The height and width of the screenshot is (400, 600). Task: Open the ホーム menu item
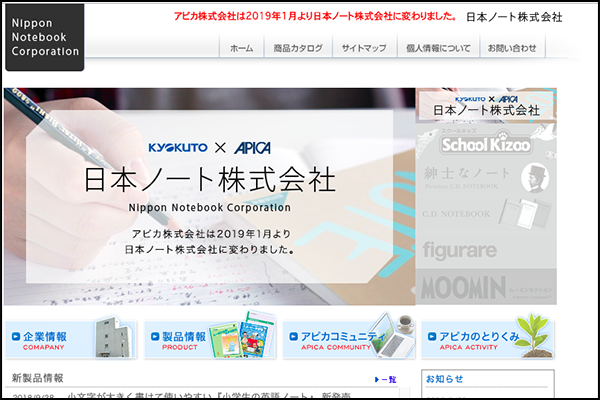tap(241, 48)
